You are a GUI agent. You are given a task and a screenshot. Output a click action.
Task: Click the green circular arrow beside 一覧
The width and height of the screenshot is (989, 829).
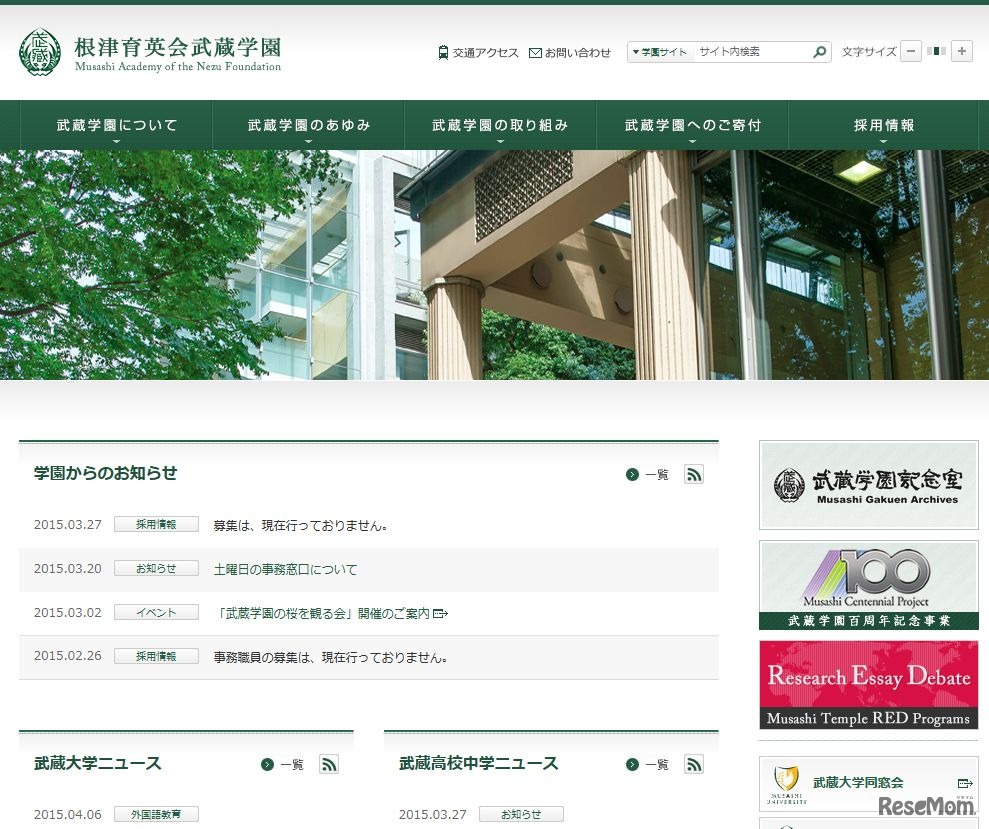[630, 474]
